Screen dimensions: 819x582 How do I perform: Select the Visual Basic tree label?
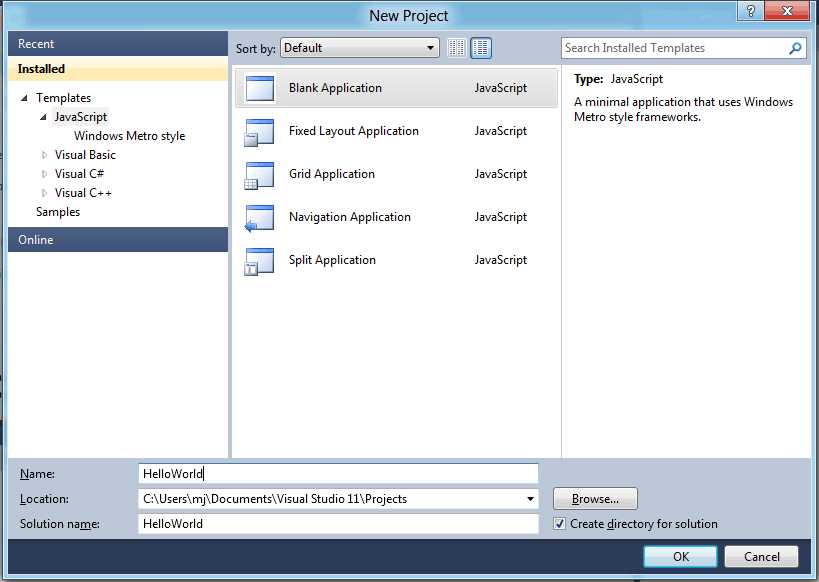[x=85, y=155]
